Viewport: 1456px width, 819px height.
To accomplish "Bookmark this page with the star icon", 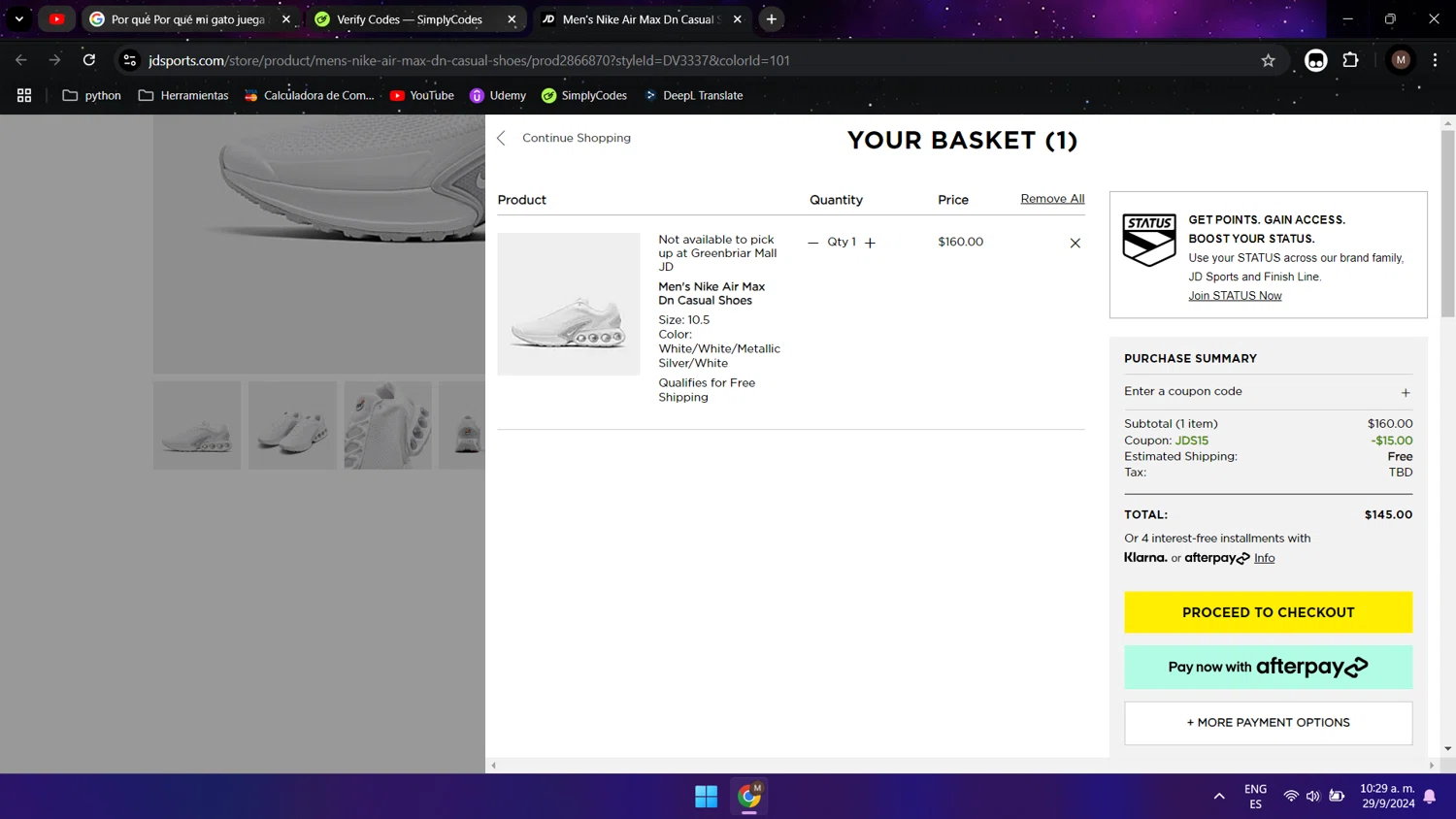I will 1268,60.
